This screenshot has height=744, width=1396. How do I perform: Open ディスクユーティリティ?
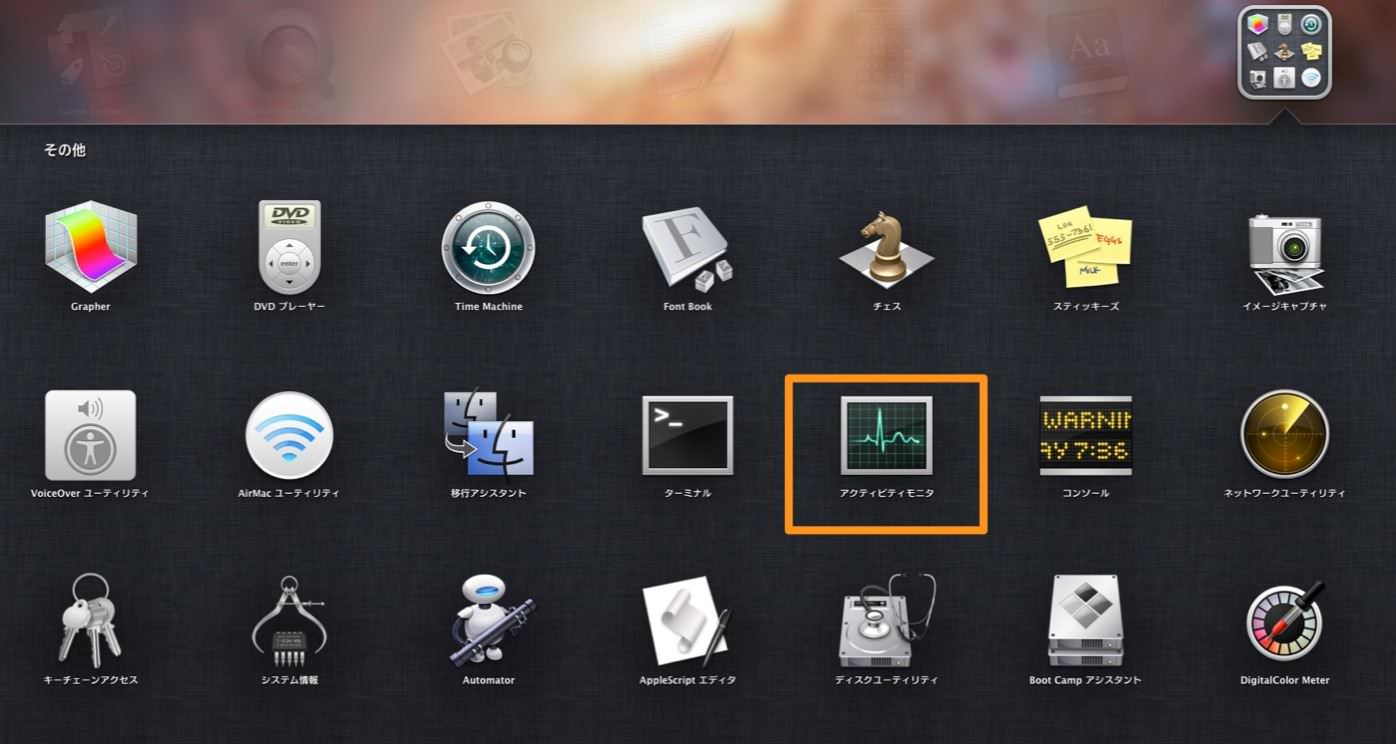pos(887,620)
